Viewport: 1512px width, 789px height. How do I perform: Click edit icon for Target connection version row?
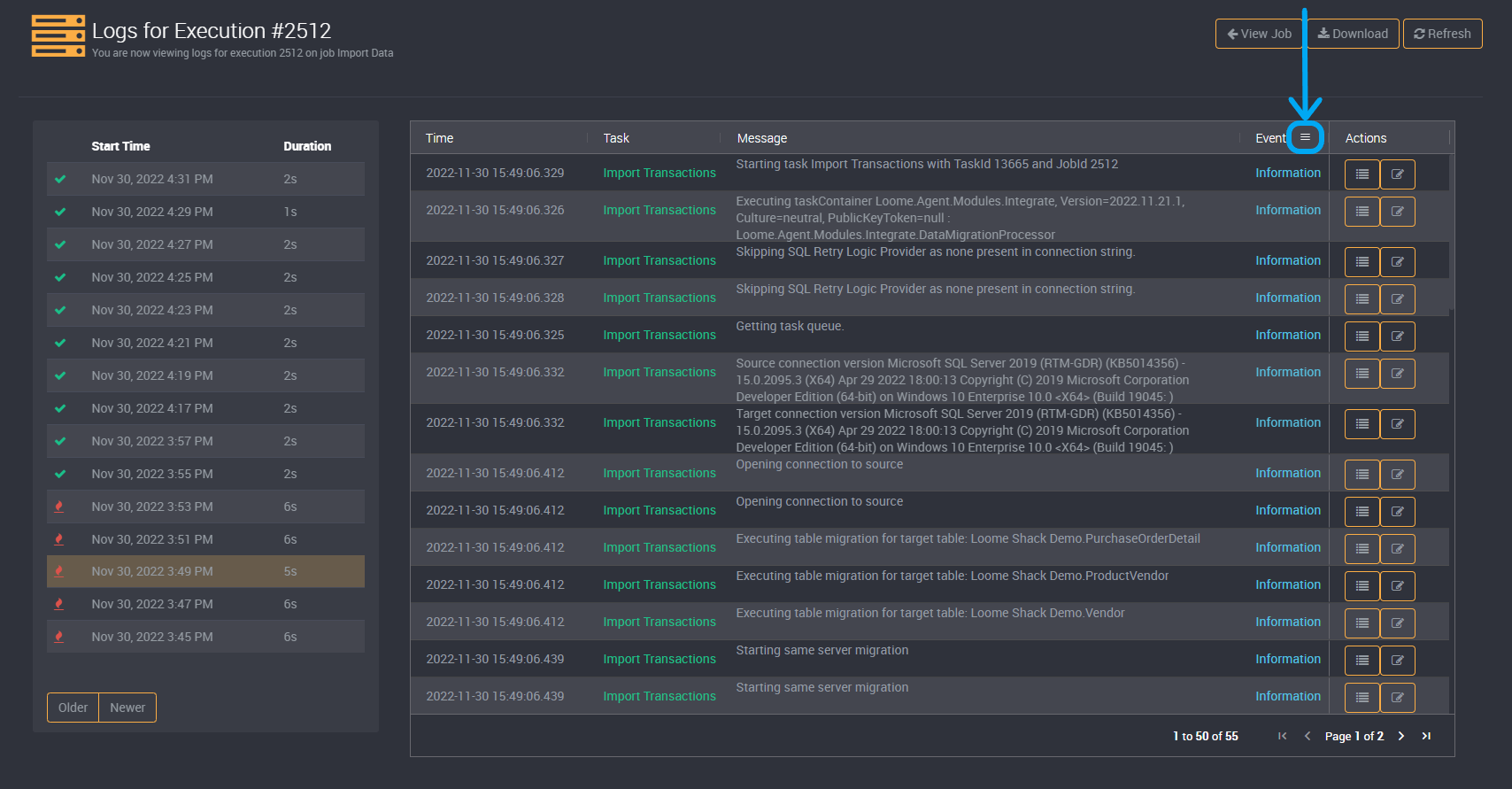(x=1397, y=424)
